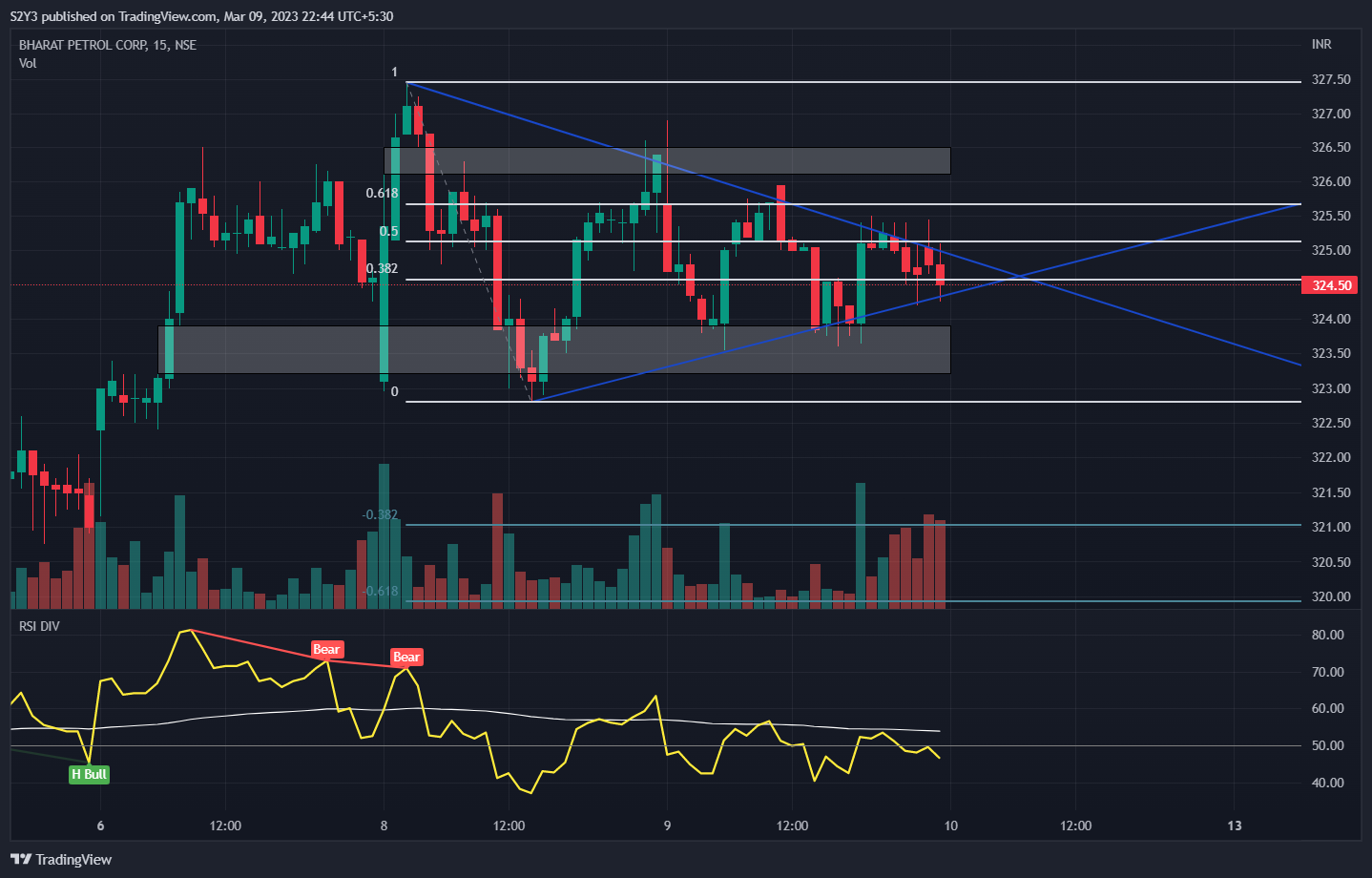Click the TradingView logo at bottom
Viewport: 1372px width, 878px height.
tap(61, 860)
